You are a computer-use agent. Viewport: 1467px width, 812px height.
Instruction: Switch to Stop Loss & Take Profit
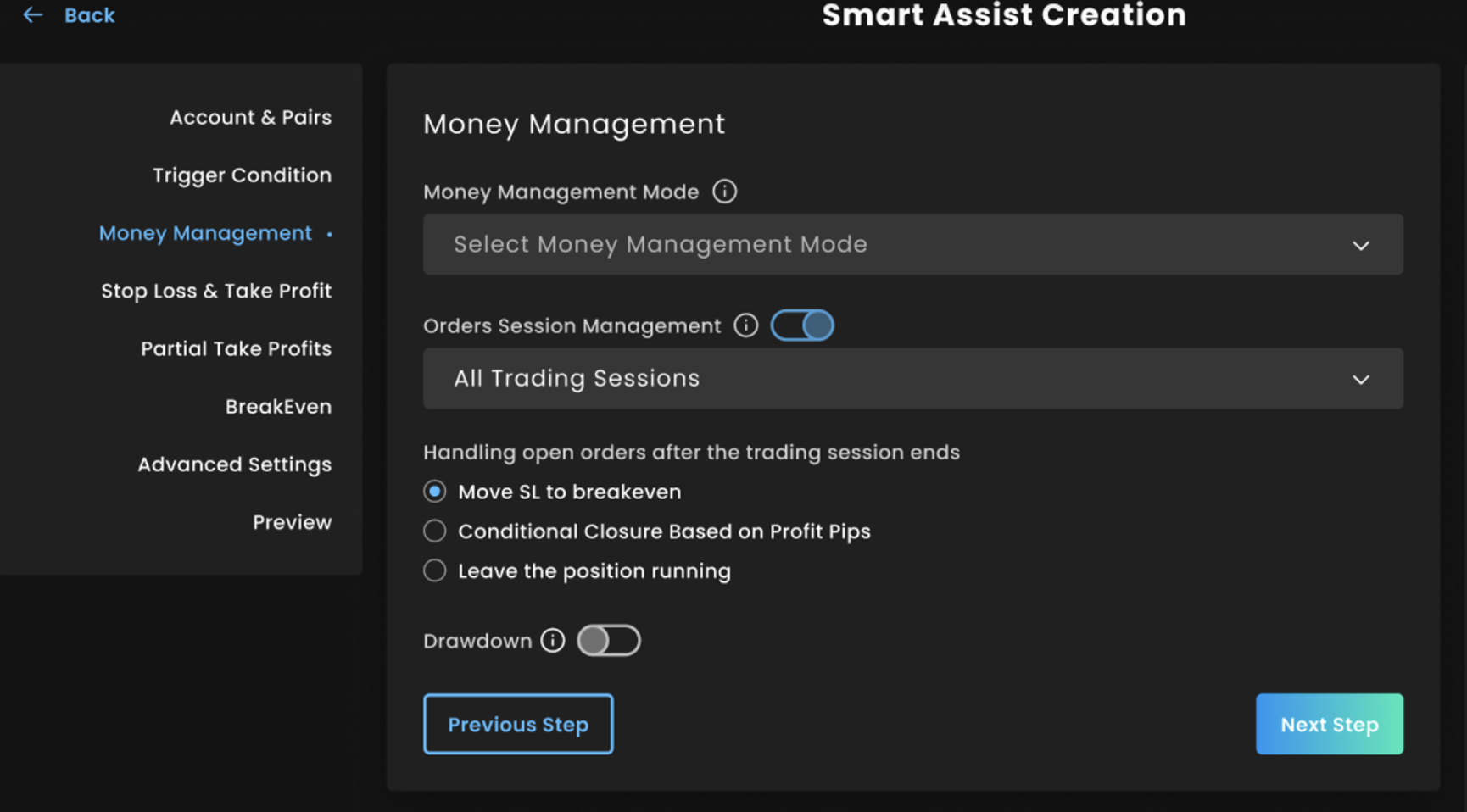pyautogui.click(x=216, y=292)
